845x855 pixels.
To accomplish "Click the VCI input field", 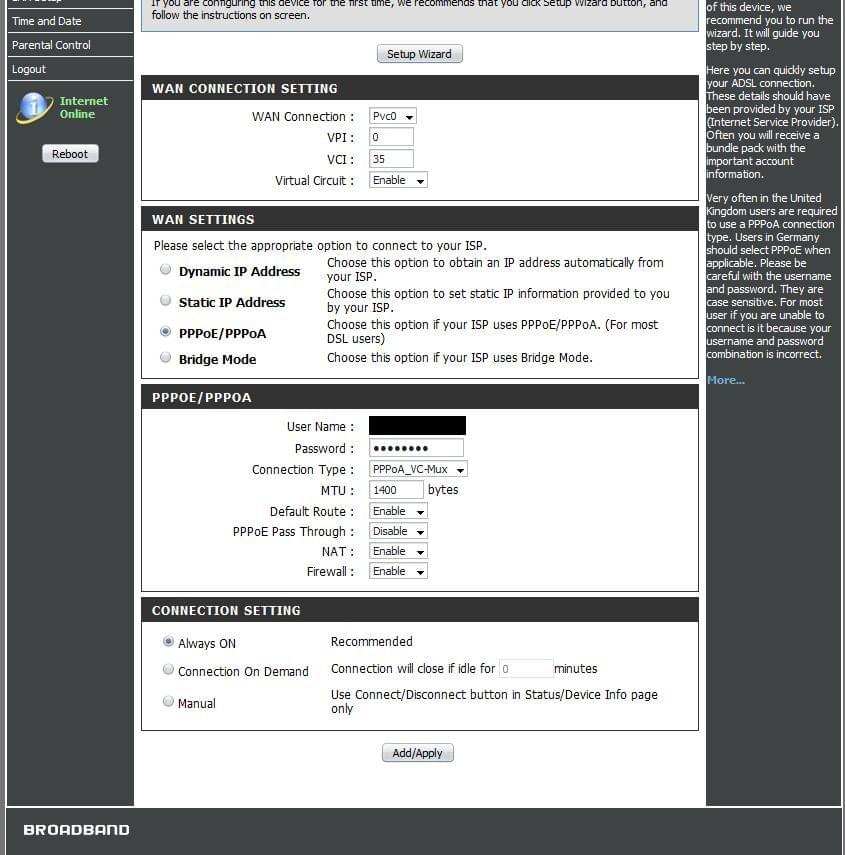I will click(x=391, y=159).
